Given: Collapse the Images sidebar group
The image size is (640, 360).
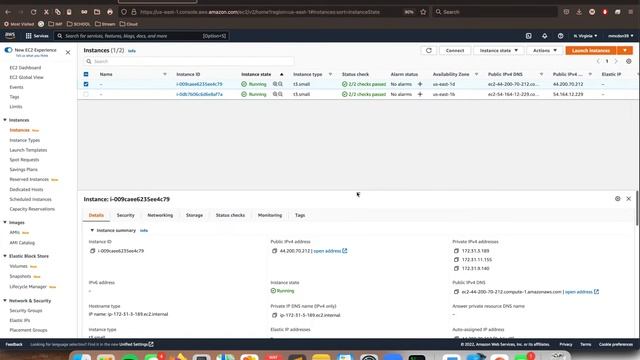Looking at the screenshot, I should 5,222.
